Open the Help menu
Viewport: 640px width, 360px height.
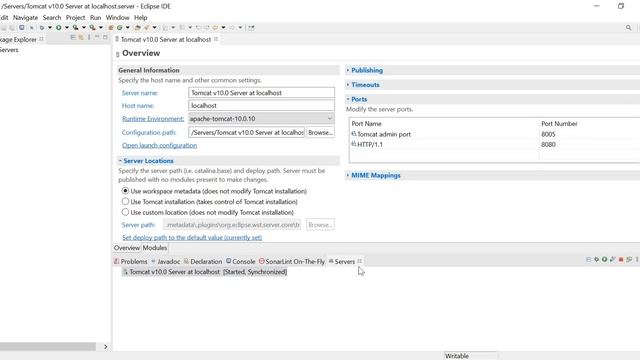click(141, 18)
